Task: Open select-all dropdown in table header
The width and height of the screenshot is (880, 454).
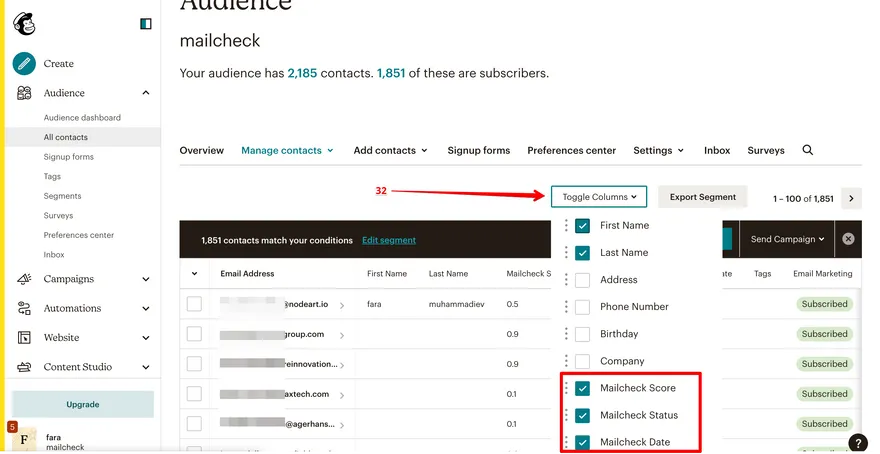Action: coord(194,274)
